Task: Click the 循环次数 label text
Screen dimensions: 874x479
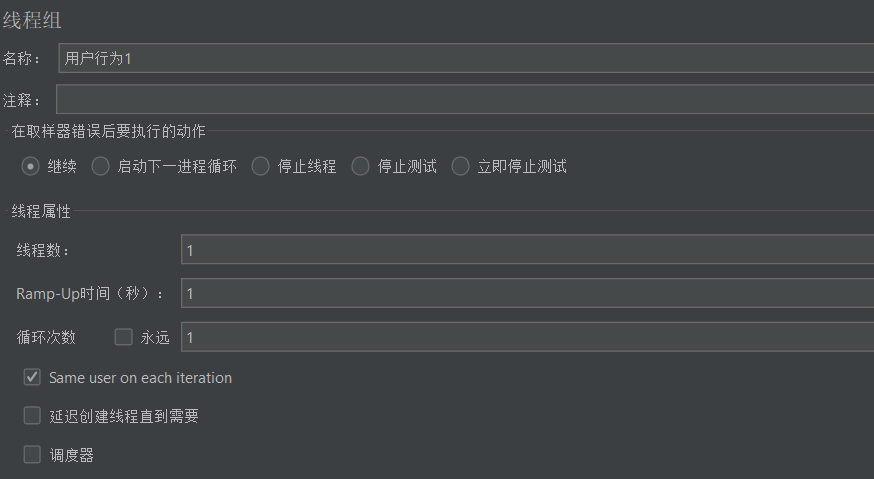Action: coord(46,337)
